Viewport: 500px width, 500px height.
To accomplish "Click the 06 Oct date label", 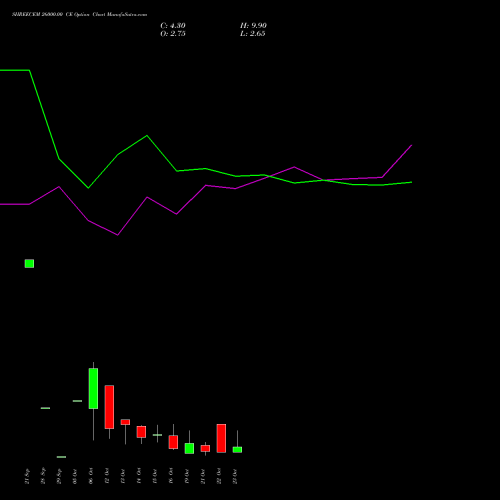I will click(x=91, y=476).
